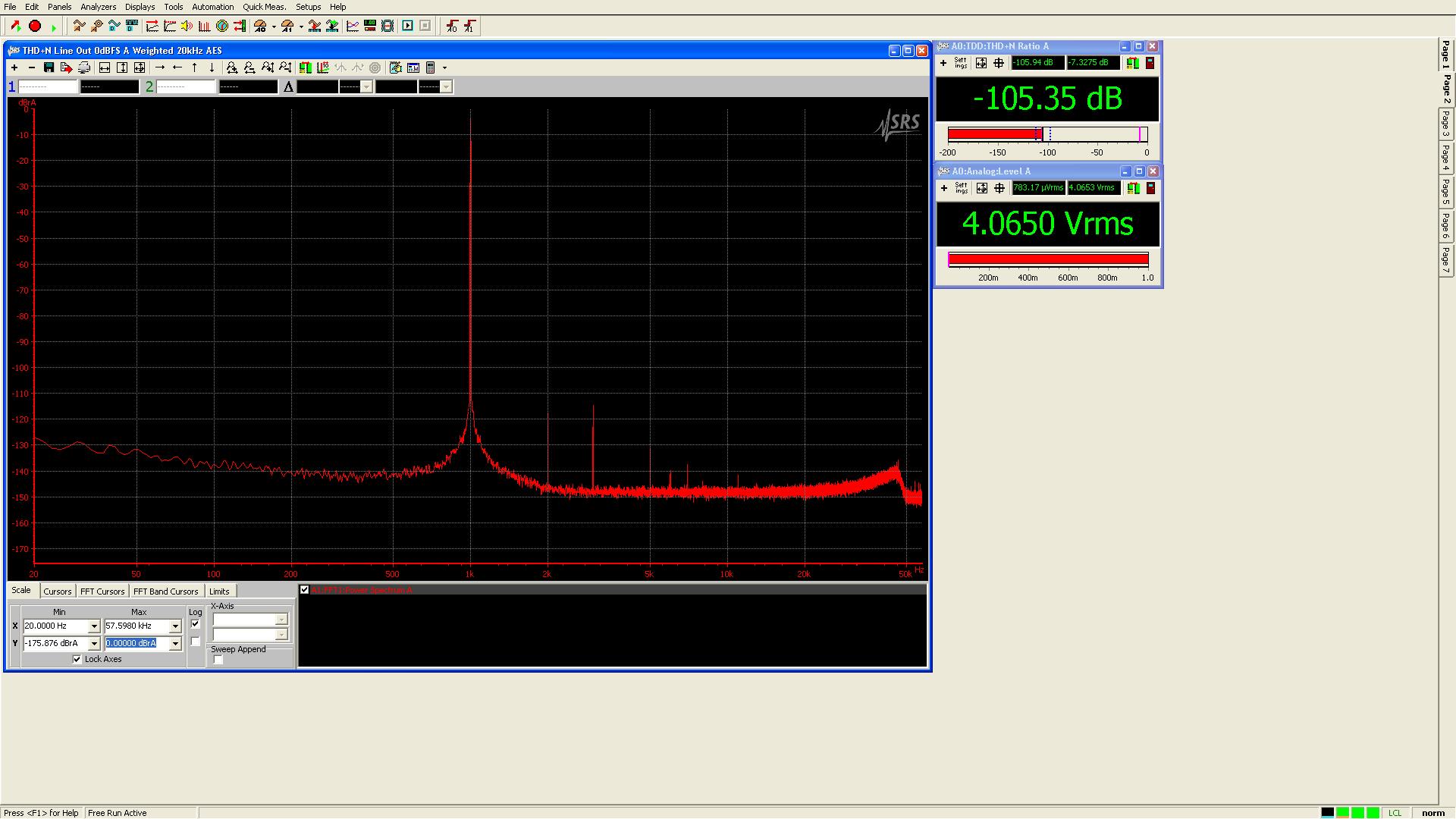This screenshot has width=1456, height=819.
Task: Expand the X Max 57.5980 kHz dropdown
Action: coord(175,626)
